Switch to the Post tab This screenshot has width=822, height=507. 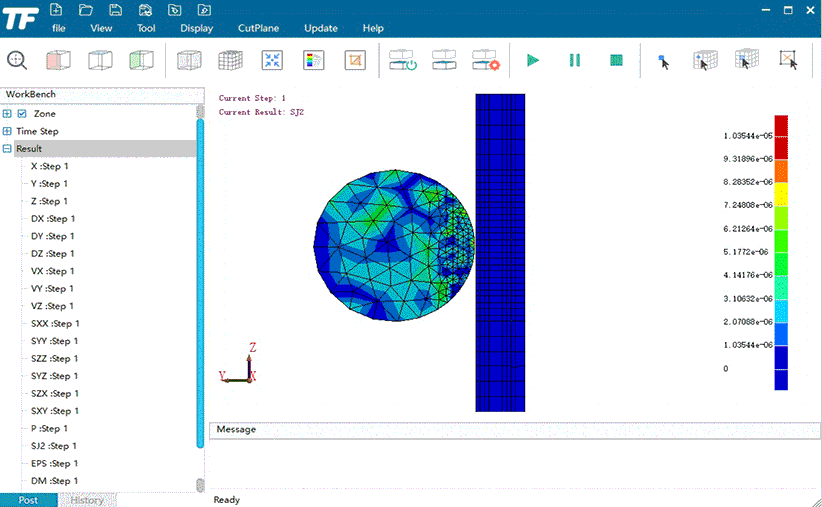pyautogui.click(x=28, y=500)
